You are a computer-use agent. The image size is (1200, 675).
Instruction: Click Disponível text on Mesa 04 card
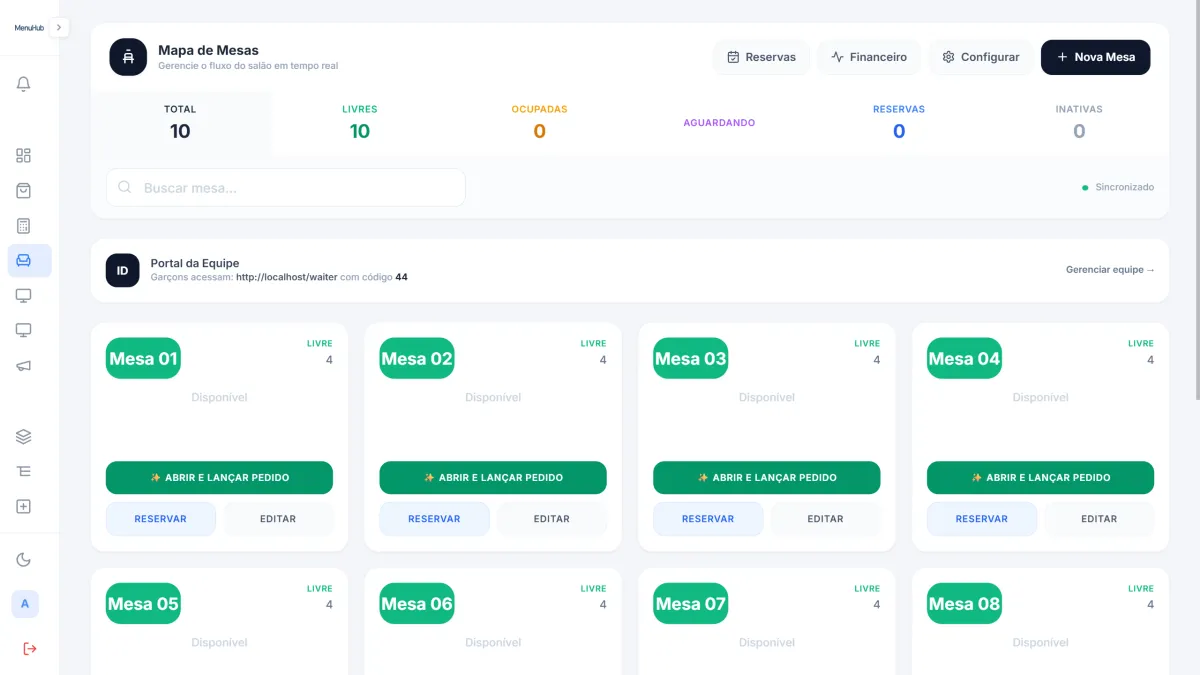click(1040, 397)
